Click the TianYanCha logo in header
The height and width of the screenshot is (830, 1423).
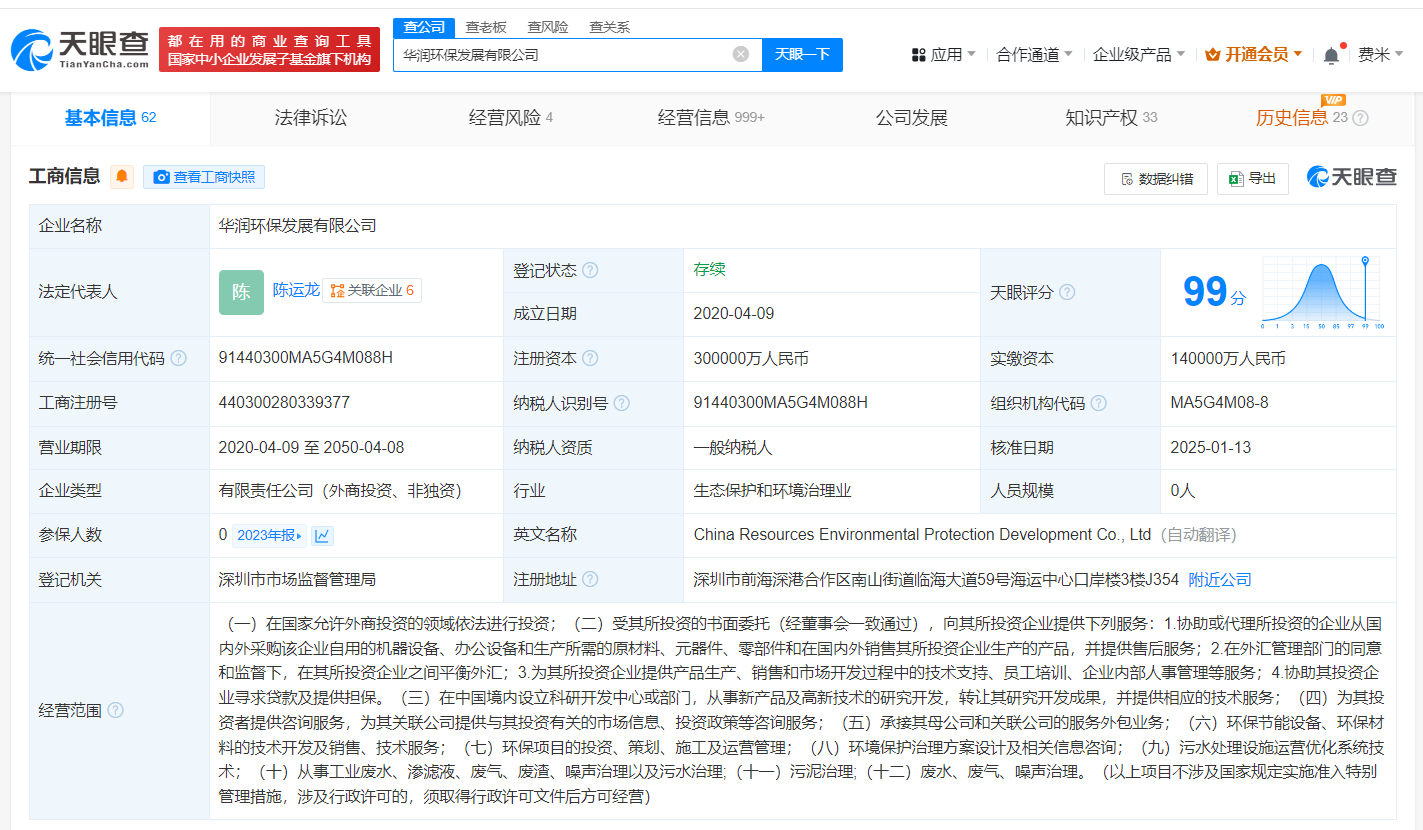click(80, 49)
